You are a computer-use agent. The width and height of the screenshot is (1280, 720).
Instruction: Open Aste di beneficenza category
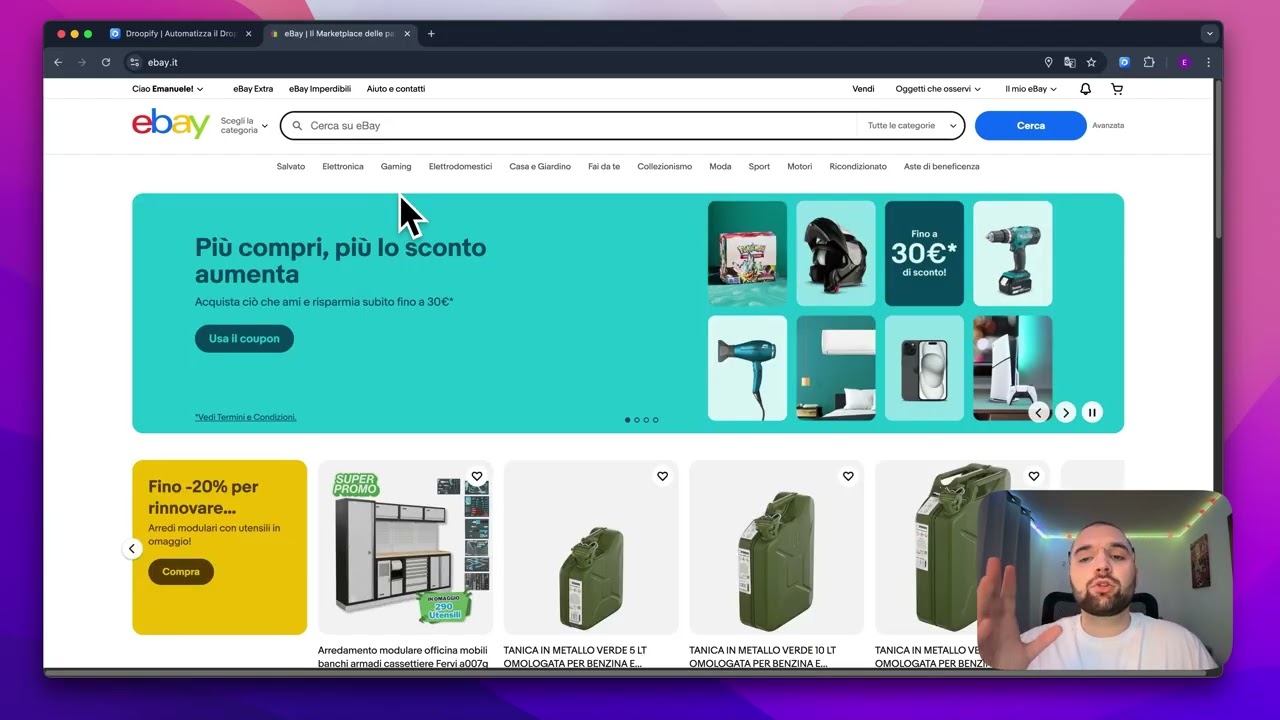point(942,167)
